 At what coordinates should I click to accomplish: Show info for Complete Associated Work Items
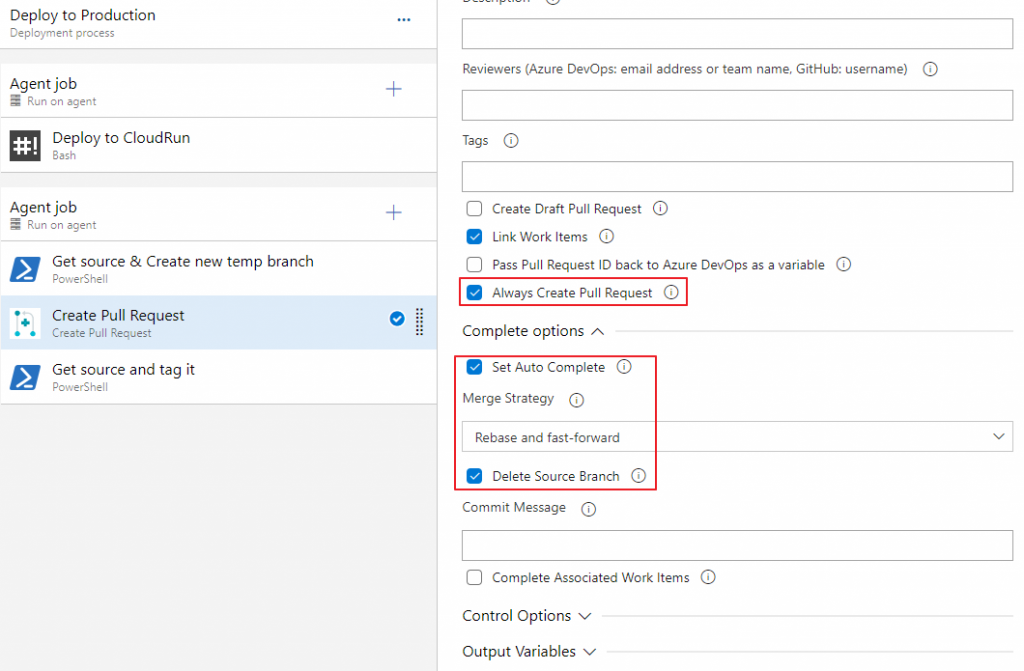point(708,577)
